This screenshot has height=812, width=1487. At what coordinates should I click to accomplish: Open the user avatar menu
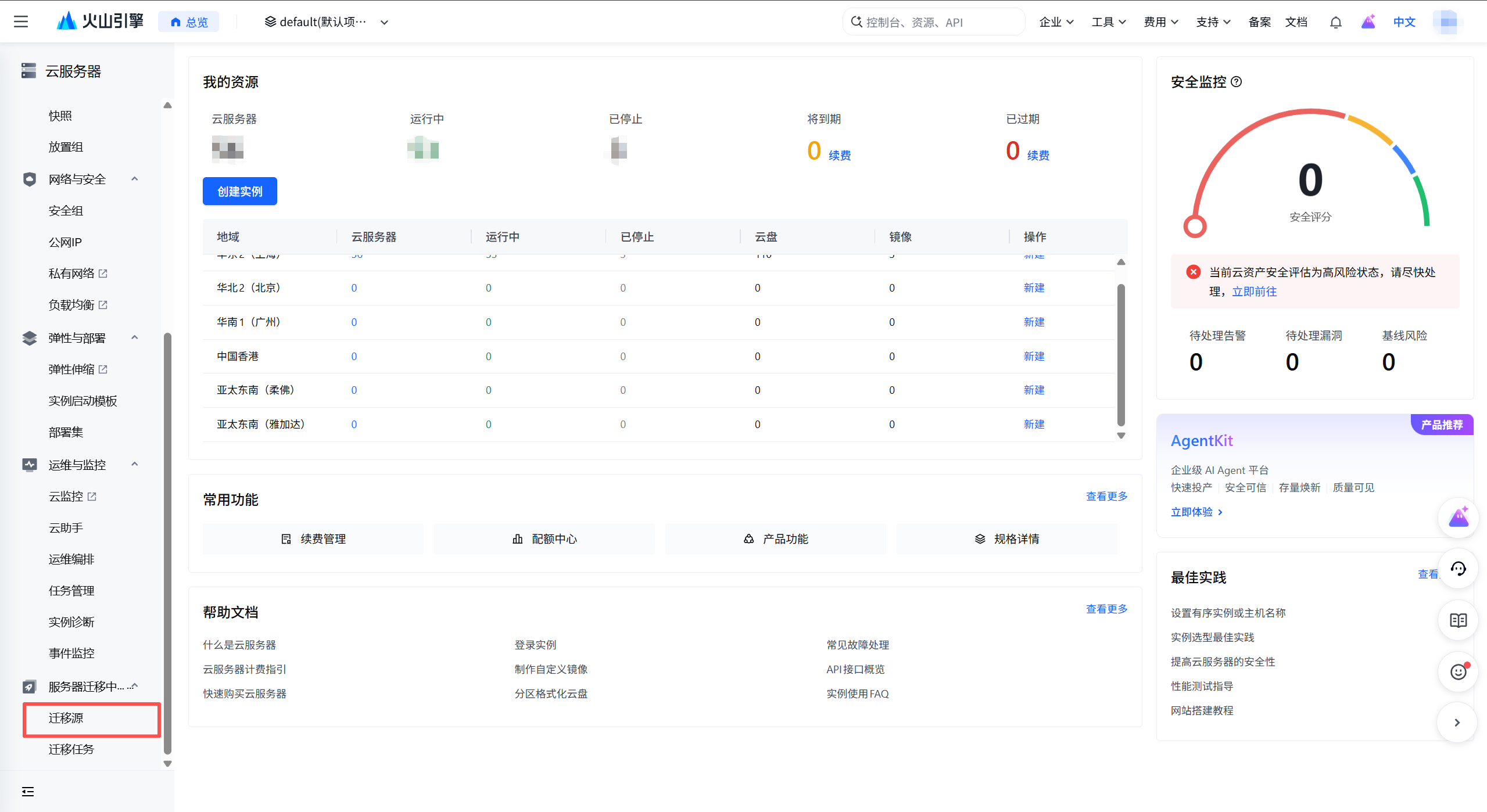point(1448,22)
